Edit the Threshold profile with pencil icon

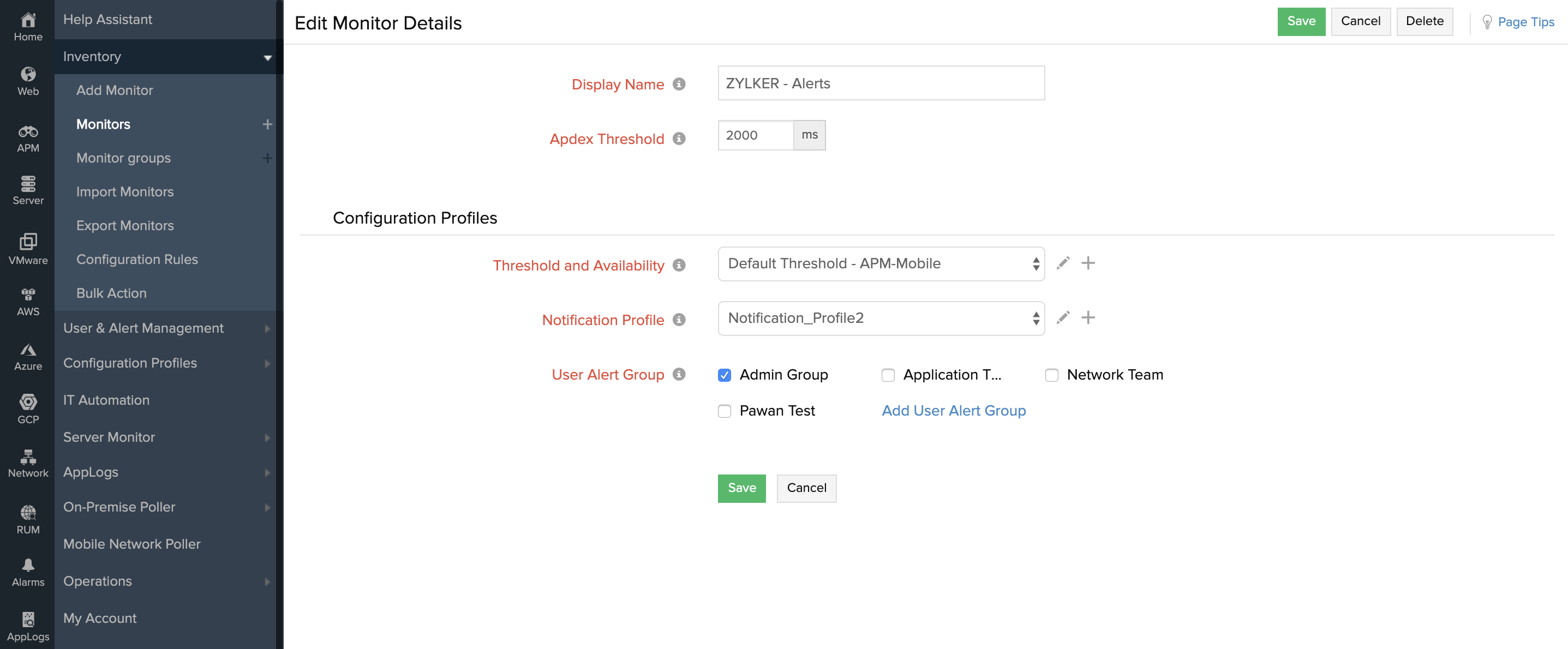point(1063,263)
